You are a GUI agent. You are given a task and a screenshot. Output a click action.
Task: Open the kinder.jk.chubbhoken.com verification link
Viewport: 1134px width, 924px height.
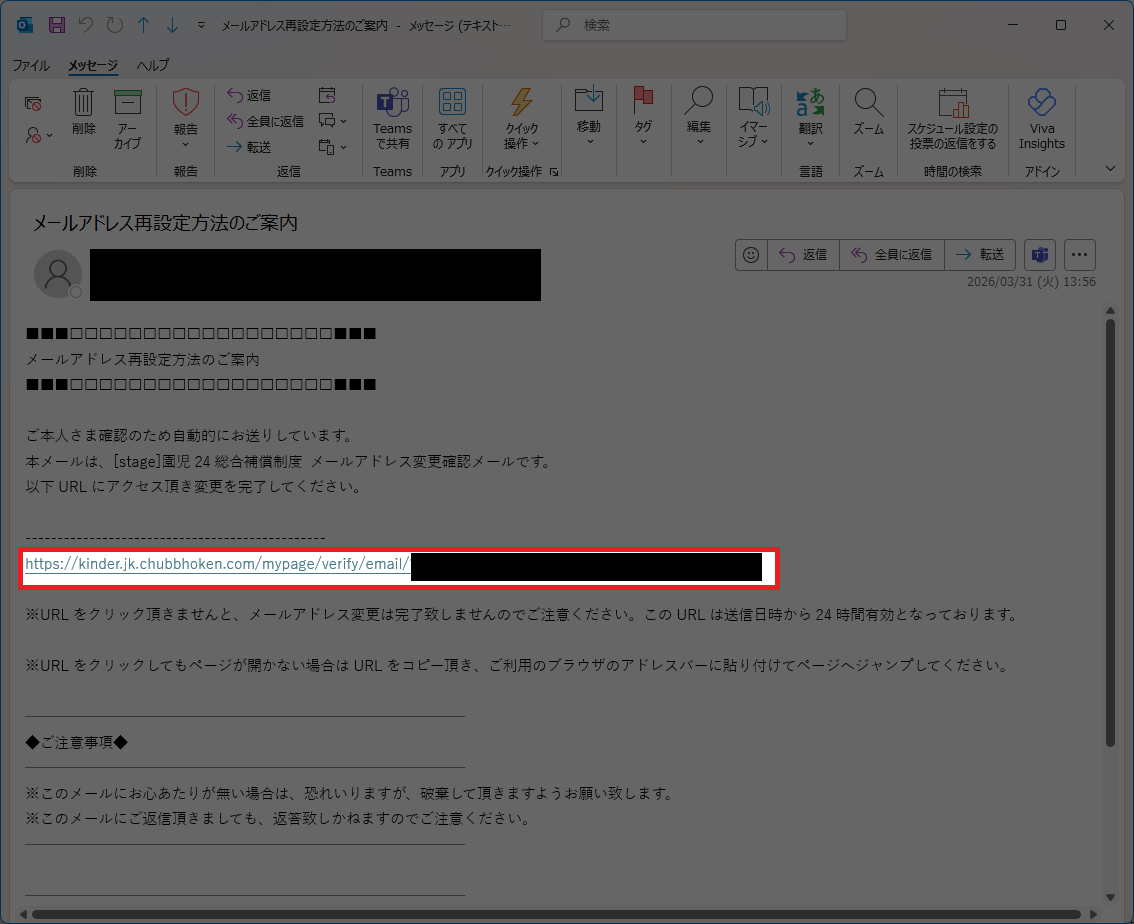(218, 564)
